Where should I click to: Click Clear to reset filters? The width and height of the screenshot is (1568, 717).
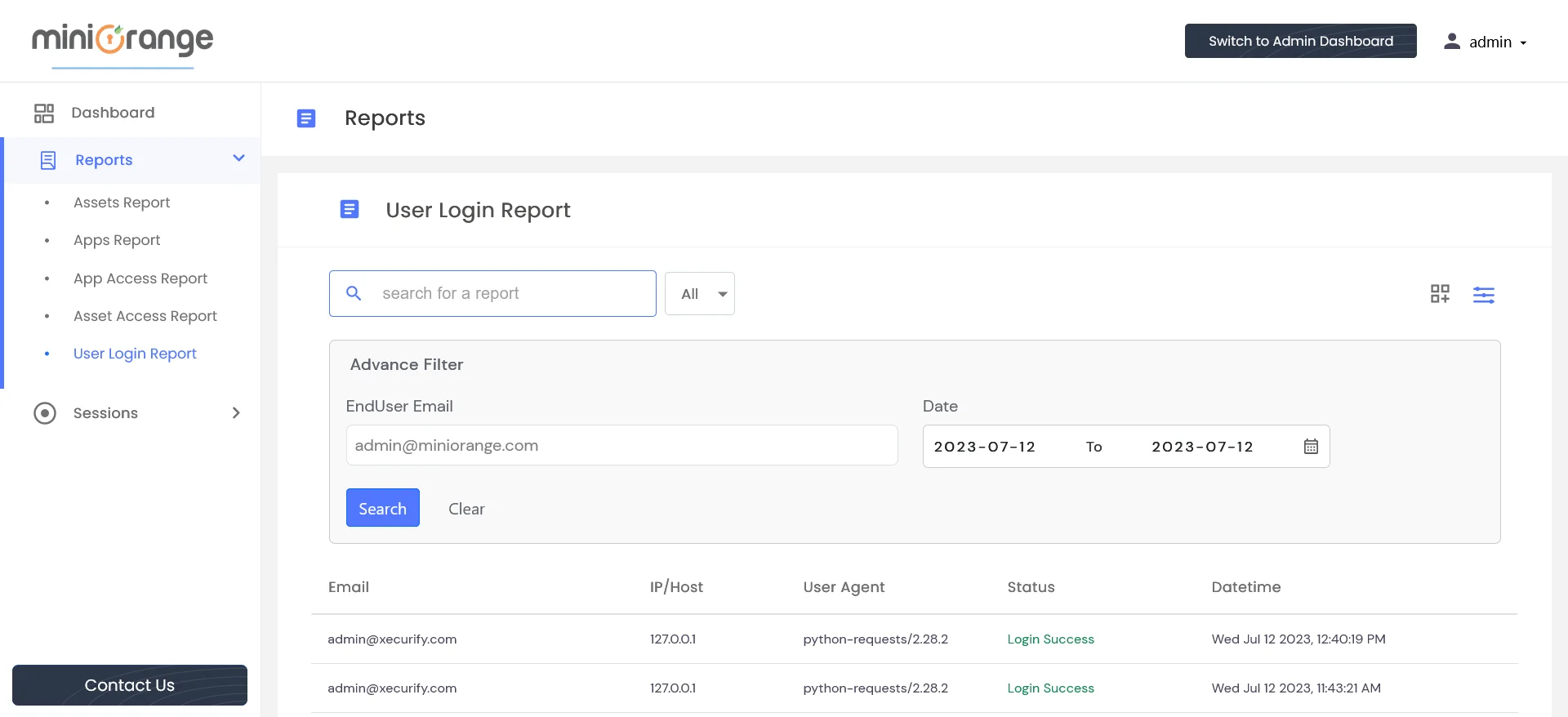[x=466, y=509]
